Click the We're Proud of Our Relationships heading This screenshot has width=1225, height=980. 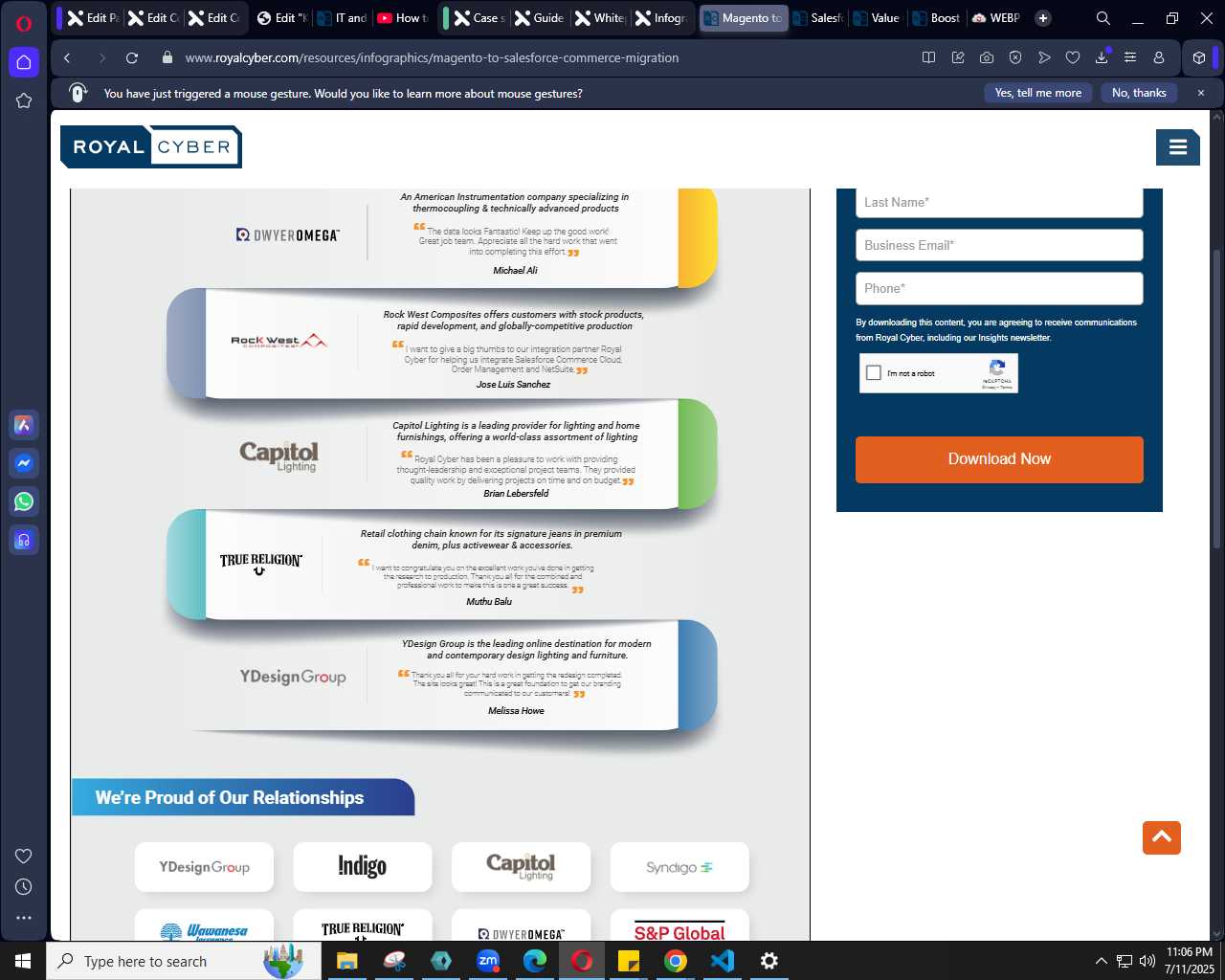pyautogui.click(x=230, y=797)
